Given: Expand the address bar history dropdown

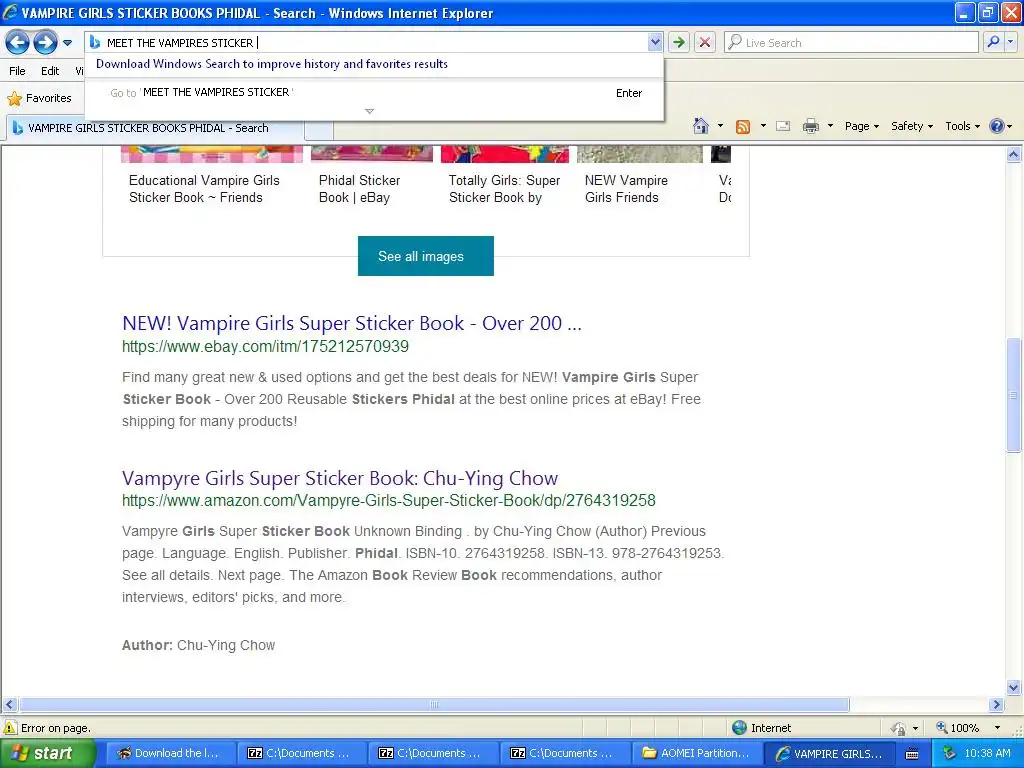Looking at the screenshot, I should (x=655, y=42).
